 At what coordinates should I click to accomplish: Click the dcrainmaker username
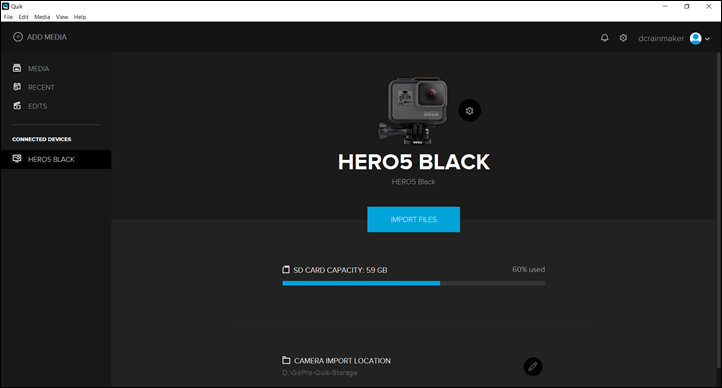pos(661,39)
